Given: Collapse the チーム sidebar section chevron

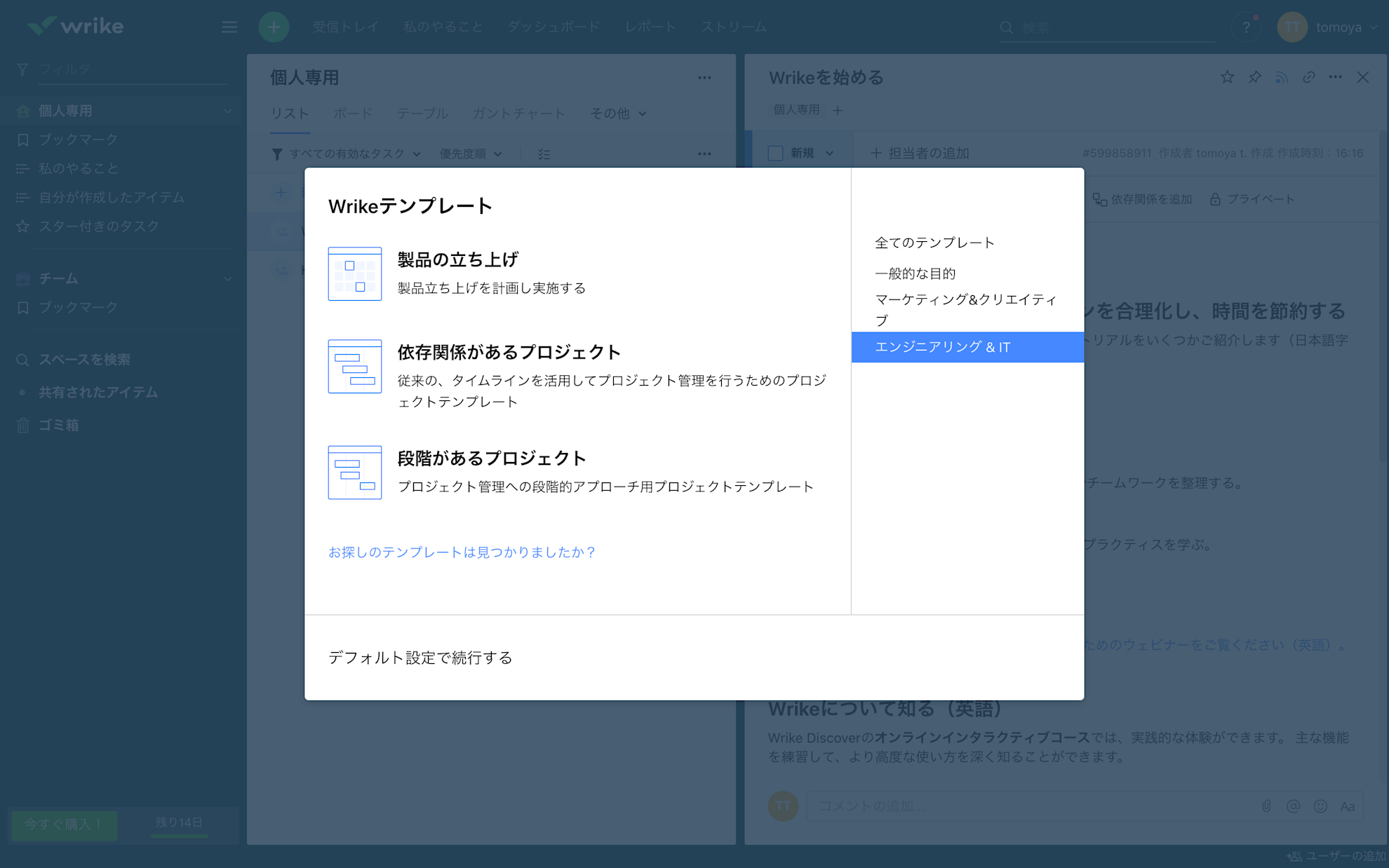Looking at the screenshot, I should tap(227, 278).
